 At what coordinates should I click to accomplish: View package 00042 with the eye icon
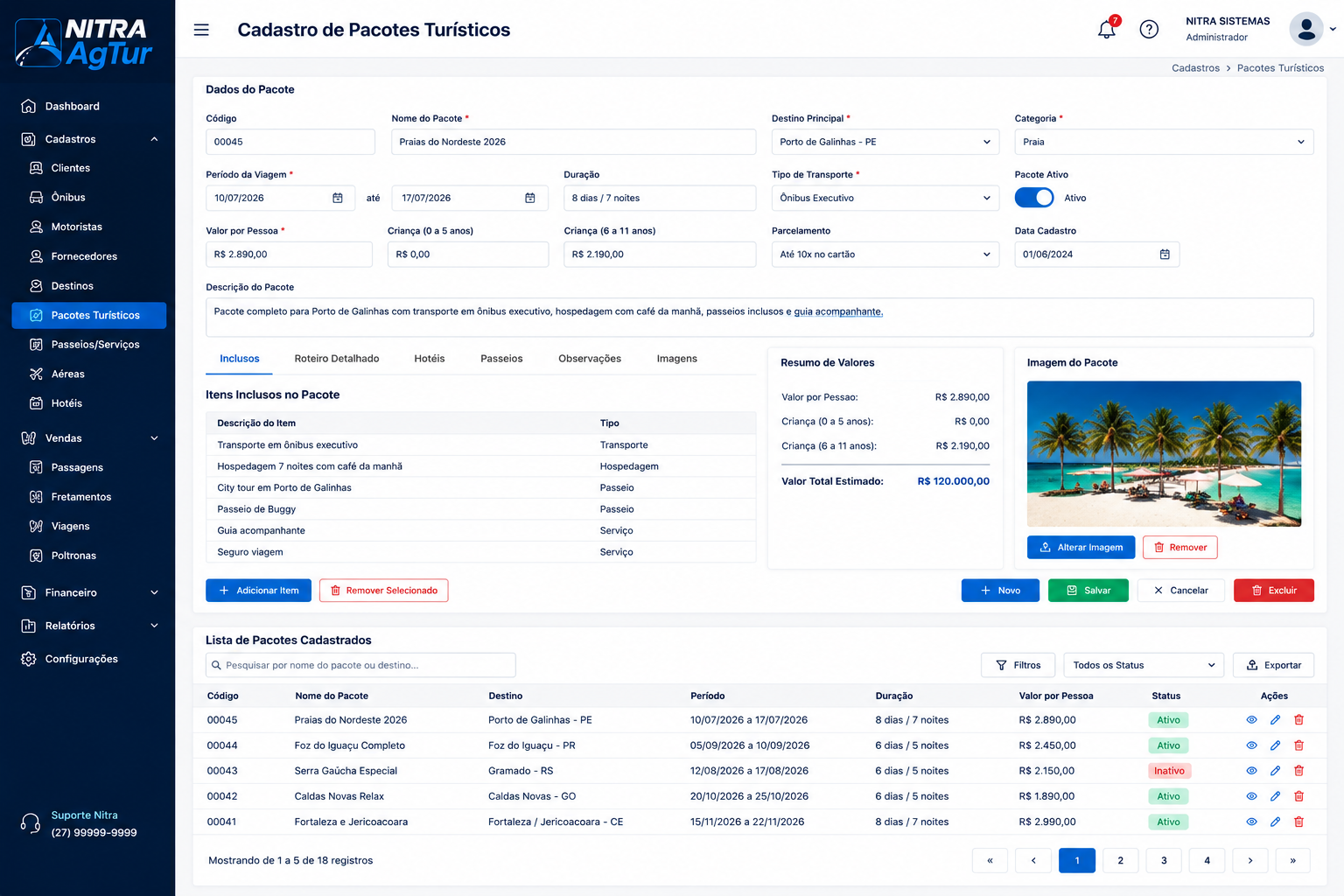pos(1251,796)
